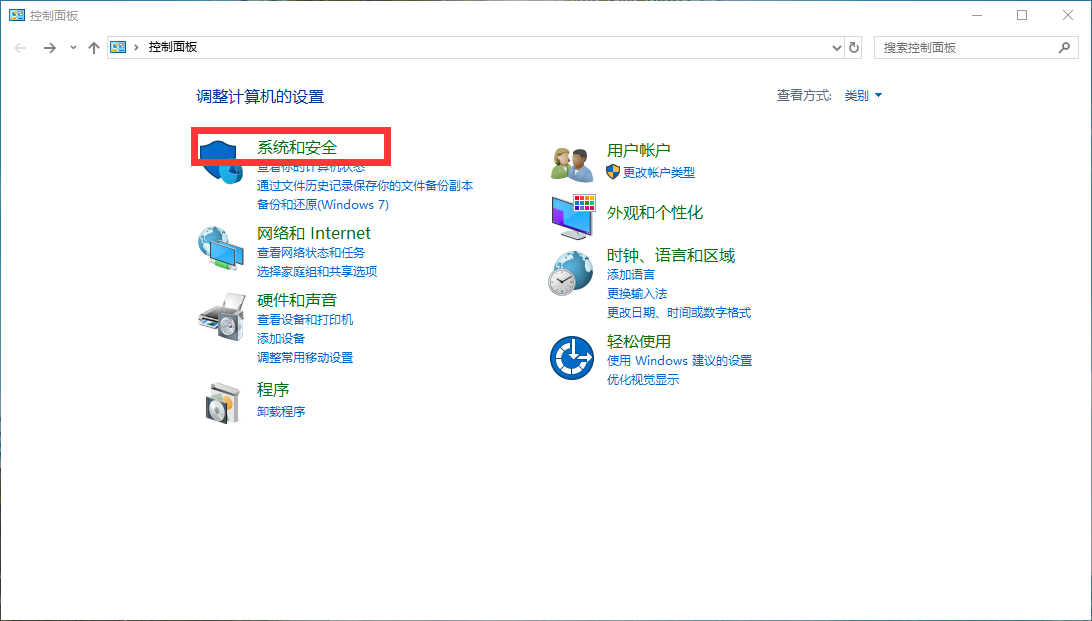Open 更改帐户类型 link
The width and height of the screenshot is (1092, 621).
658,173
